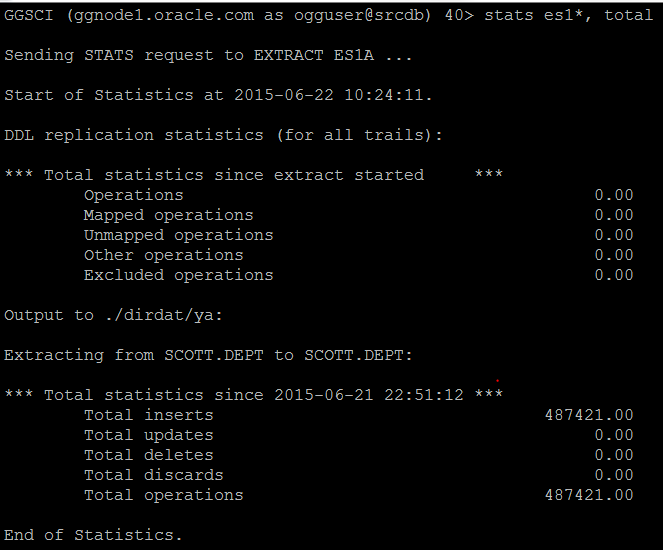Click the 'Excluded operations' row
Viewport: 663px width, 550px height.
pos(179,275)
